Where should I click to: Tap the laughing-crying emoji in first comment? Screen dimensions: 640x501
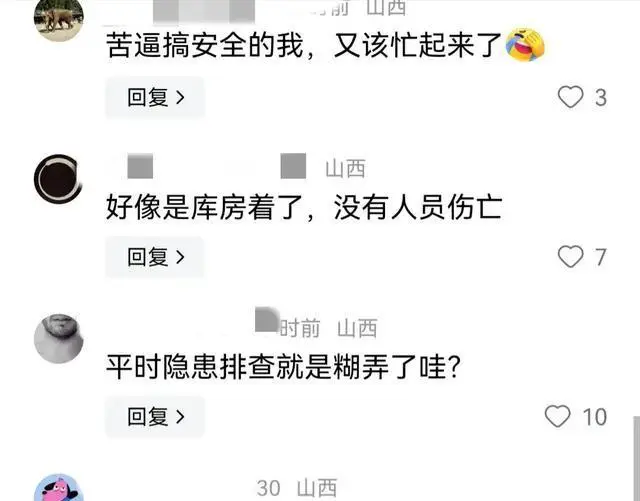pos(525,45)
